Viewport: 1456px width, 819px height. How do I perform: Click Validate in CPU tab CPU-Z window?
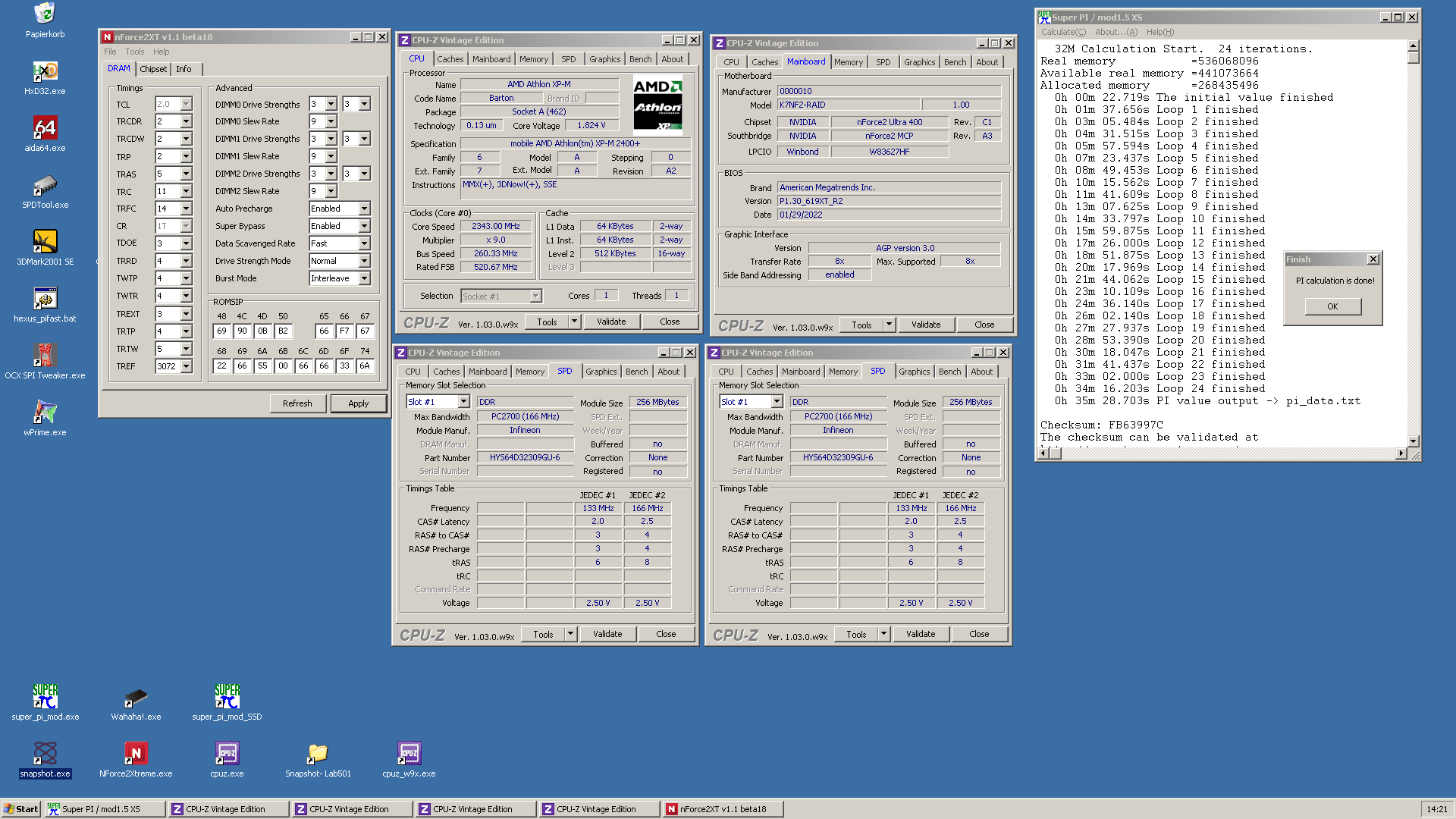(x=611, y=322)
